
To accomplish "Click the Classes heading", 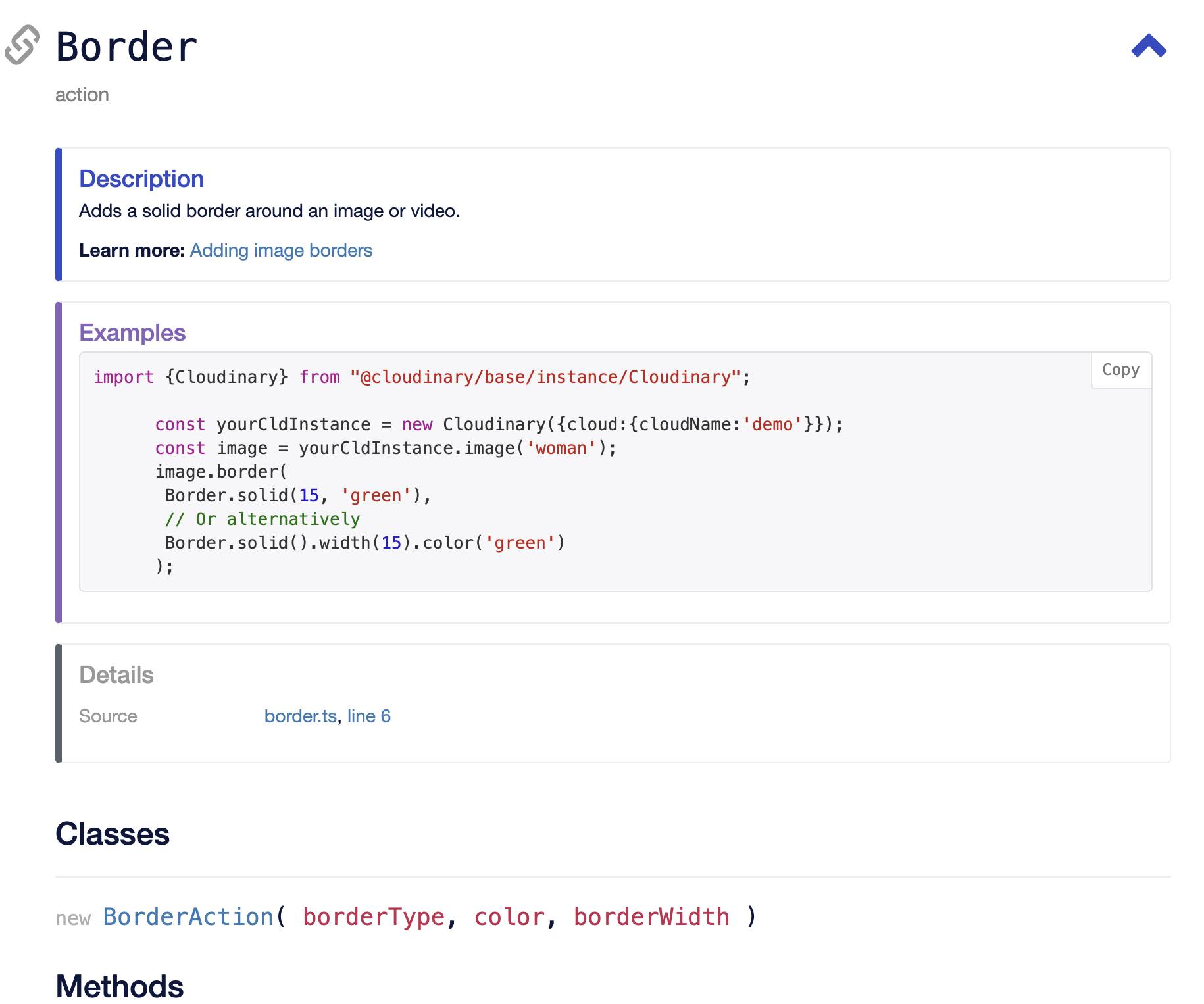I will 113,834.
